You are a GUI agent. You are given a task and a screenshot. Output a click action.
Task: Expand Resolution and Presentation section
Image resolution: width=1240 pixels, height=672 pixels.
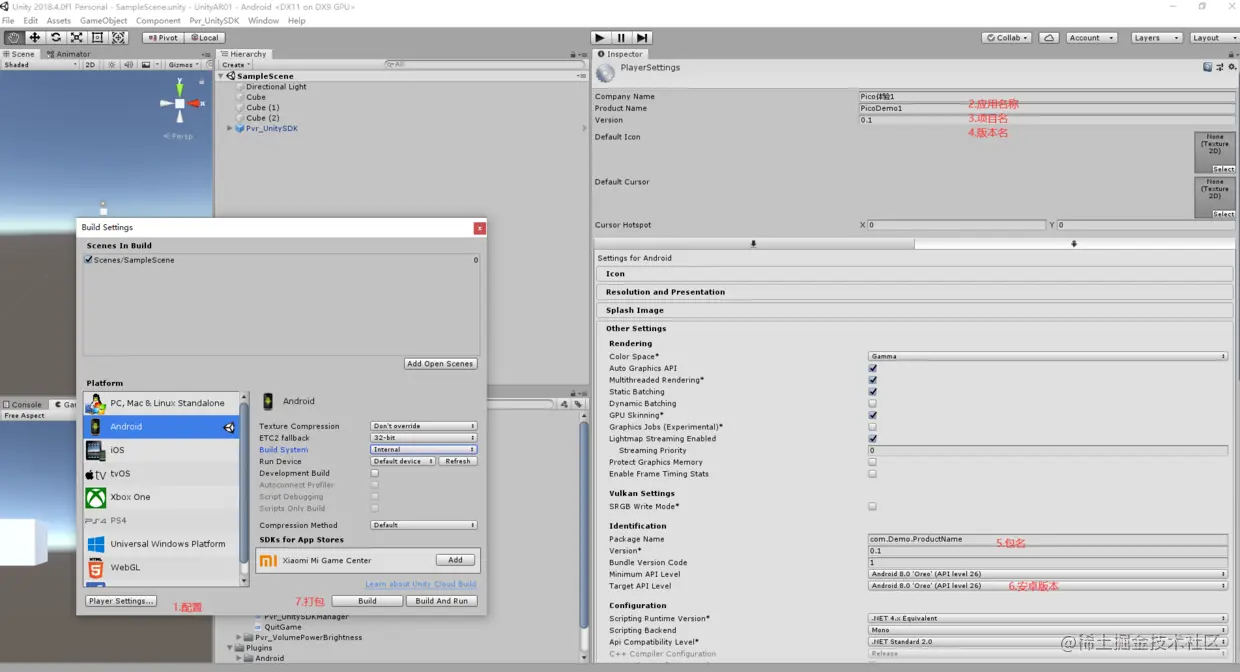[x=914, y=292]
